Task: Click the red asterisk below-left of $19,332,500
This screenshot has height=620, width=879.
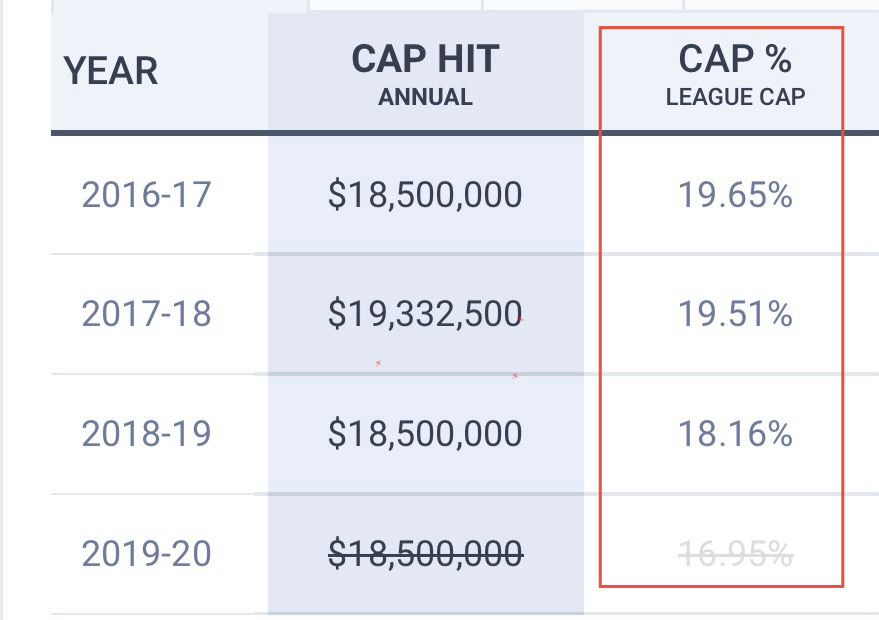Action: point(378,363)
